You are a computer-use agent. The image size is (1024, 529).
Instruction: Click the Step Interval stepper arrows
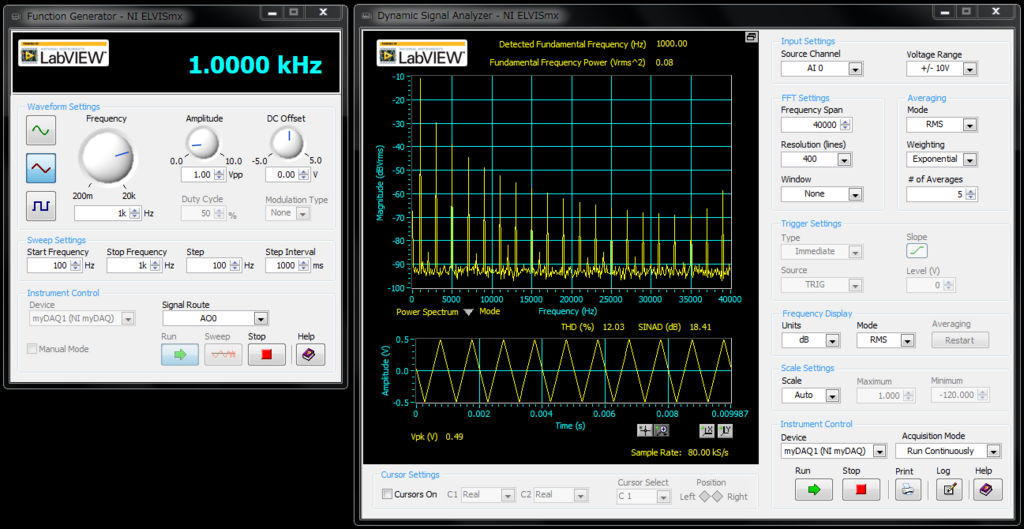(x=304, y=266)
